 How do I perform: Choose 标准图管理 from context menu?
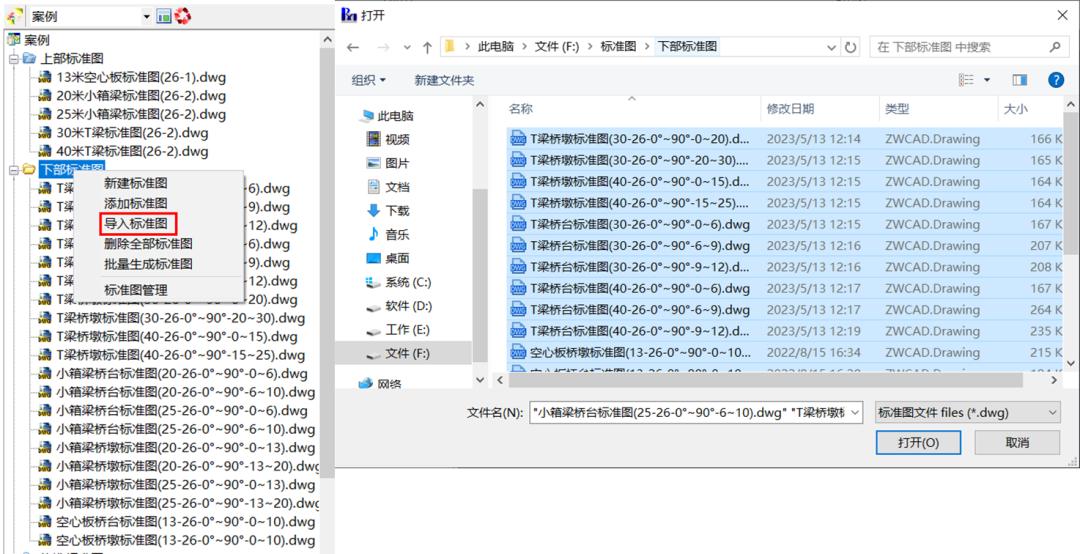pyautogui.click(x=136, y=290)
